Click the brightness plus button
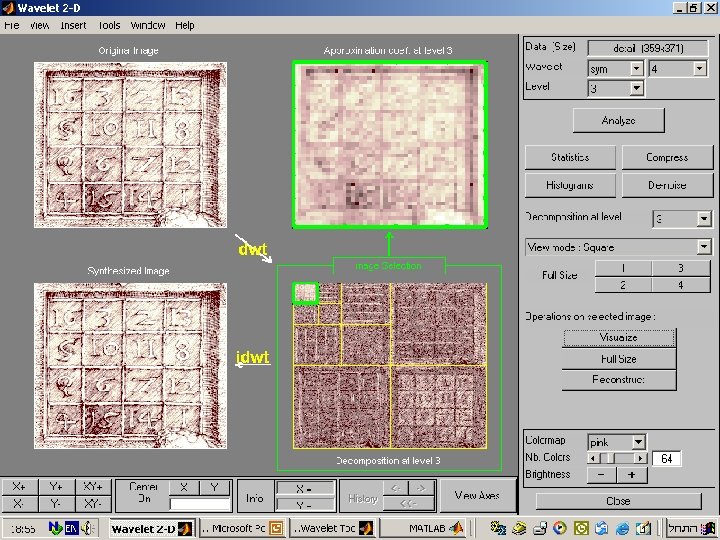Screen dimensions: 720x540 [x=632, y=475]
